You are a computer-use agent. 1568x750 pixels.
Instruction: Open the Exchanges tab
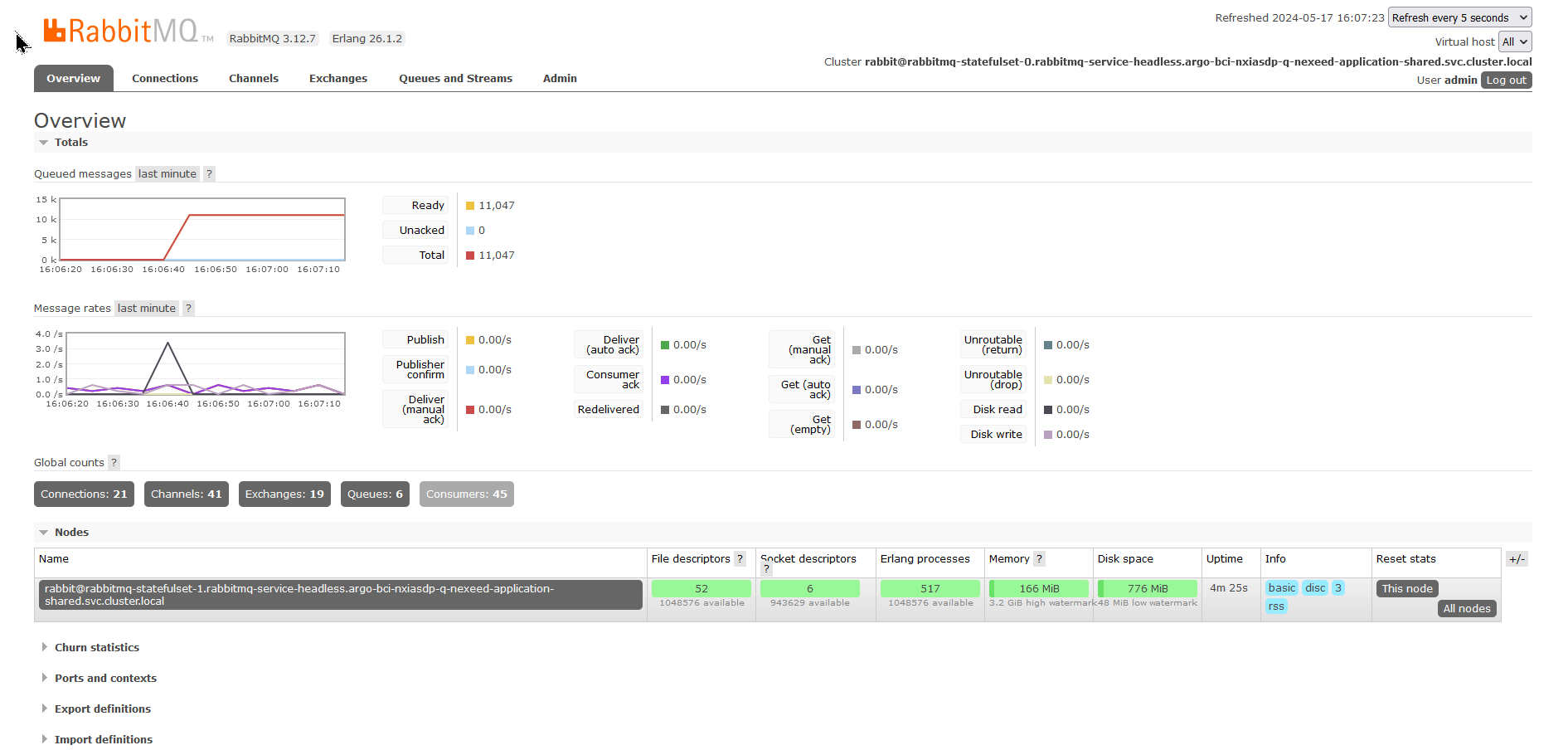337,79
